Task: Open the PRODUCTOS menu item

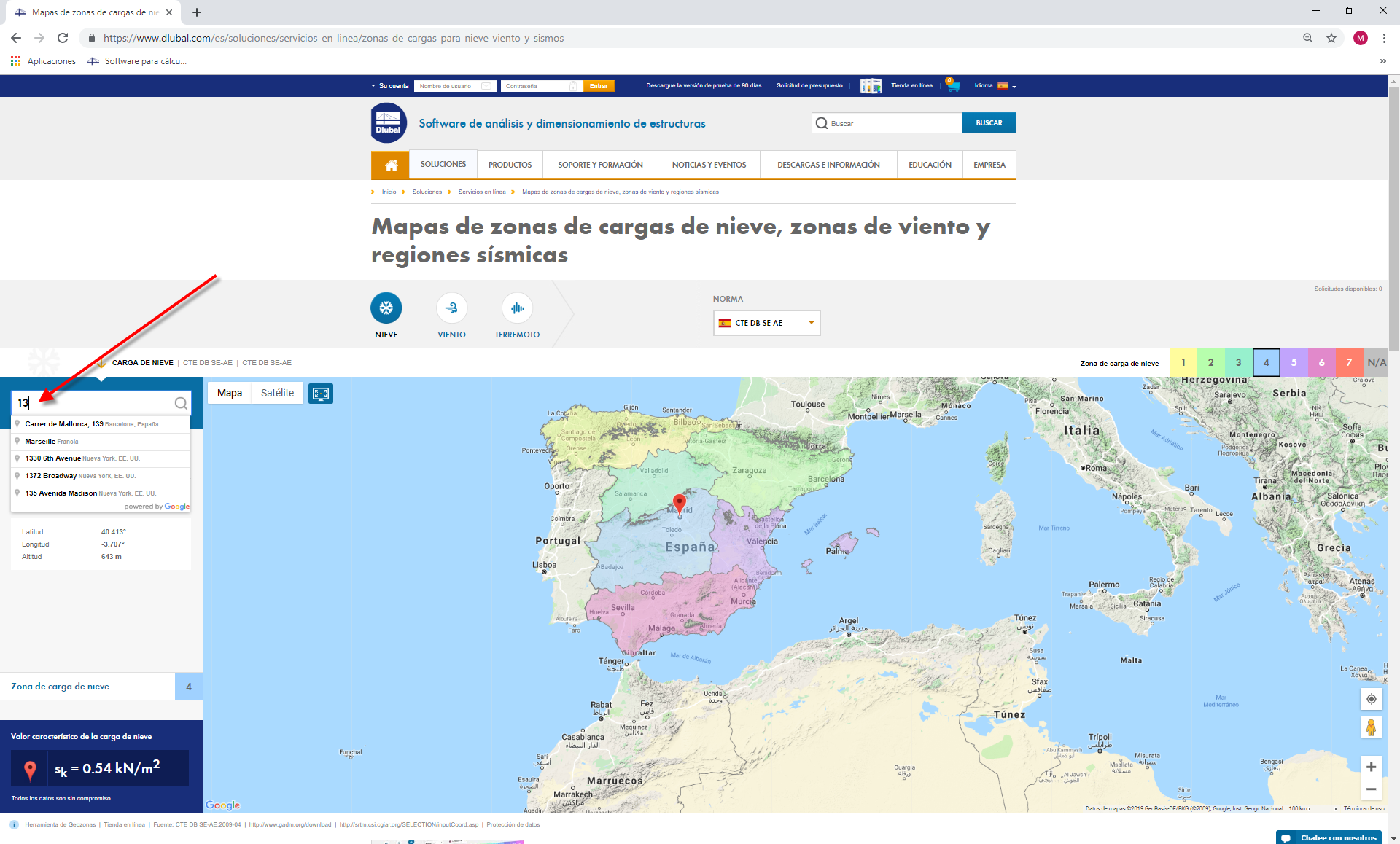Action: pos(510,165)
